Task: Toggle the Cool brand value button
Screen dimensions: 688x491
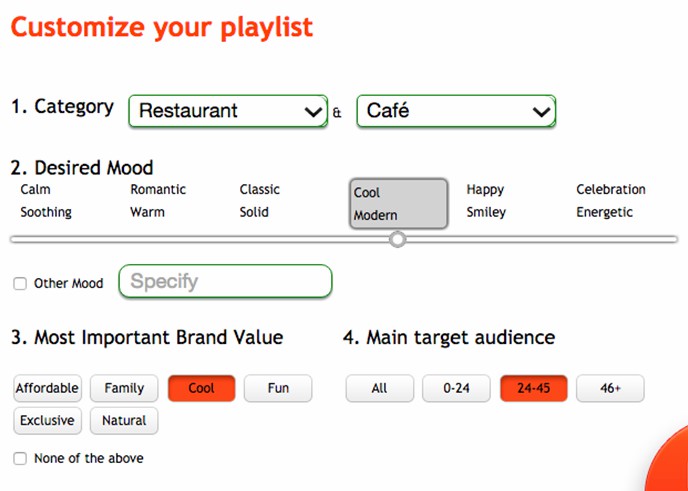Action: pos(201,388)
